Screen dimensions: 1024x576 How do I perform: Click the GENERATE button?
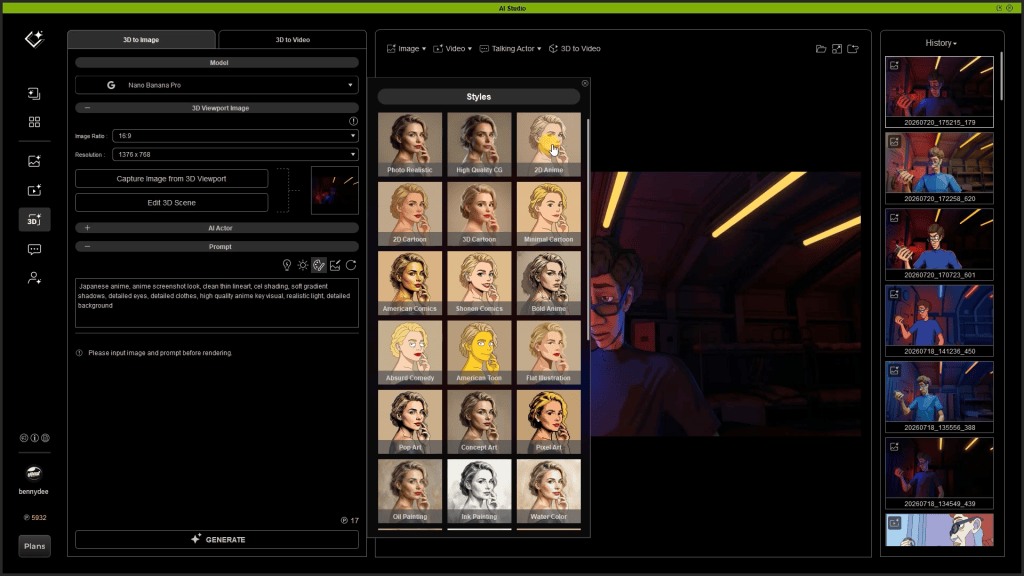pos(217,539)
